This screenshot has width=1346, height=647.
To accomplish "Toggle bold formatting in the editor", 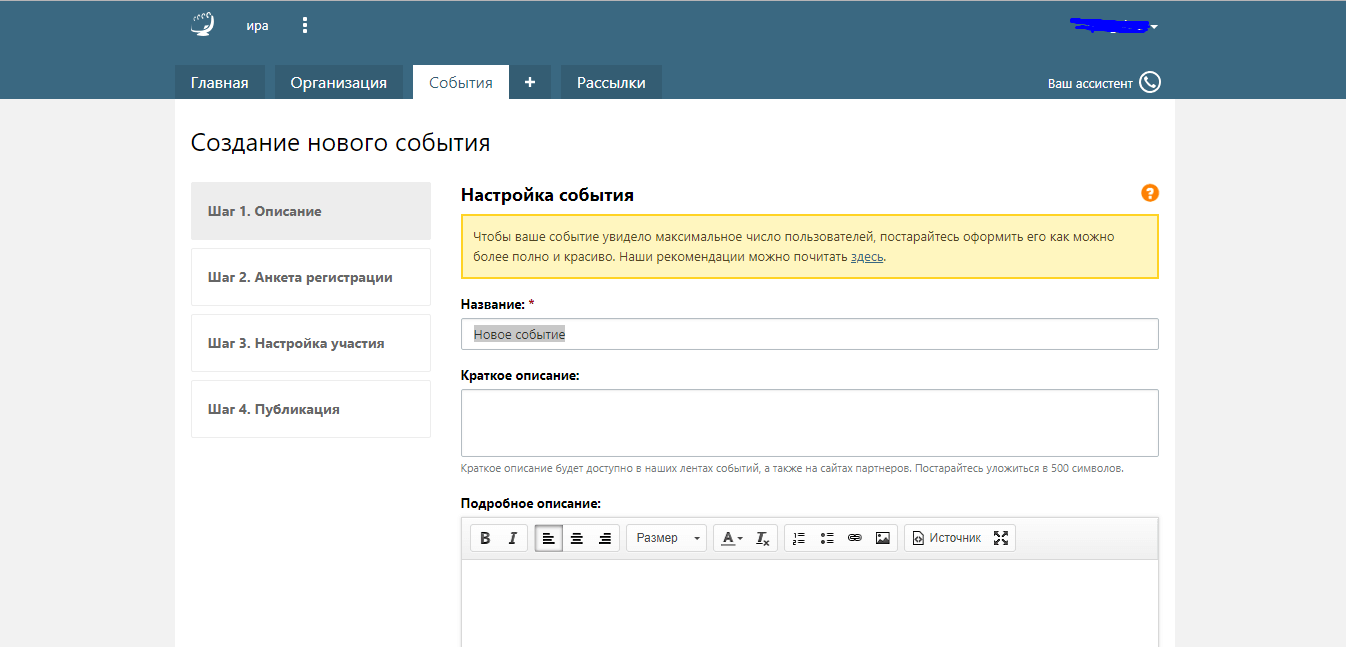I will click(485, 538).
